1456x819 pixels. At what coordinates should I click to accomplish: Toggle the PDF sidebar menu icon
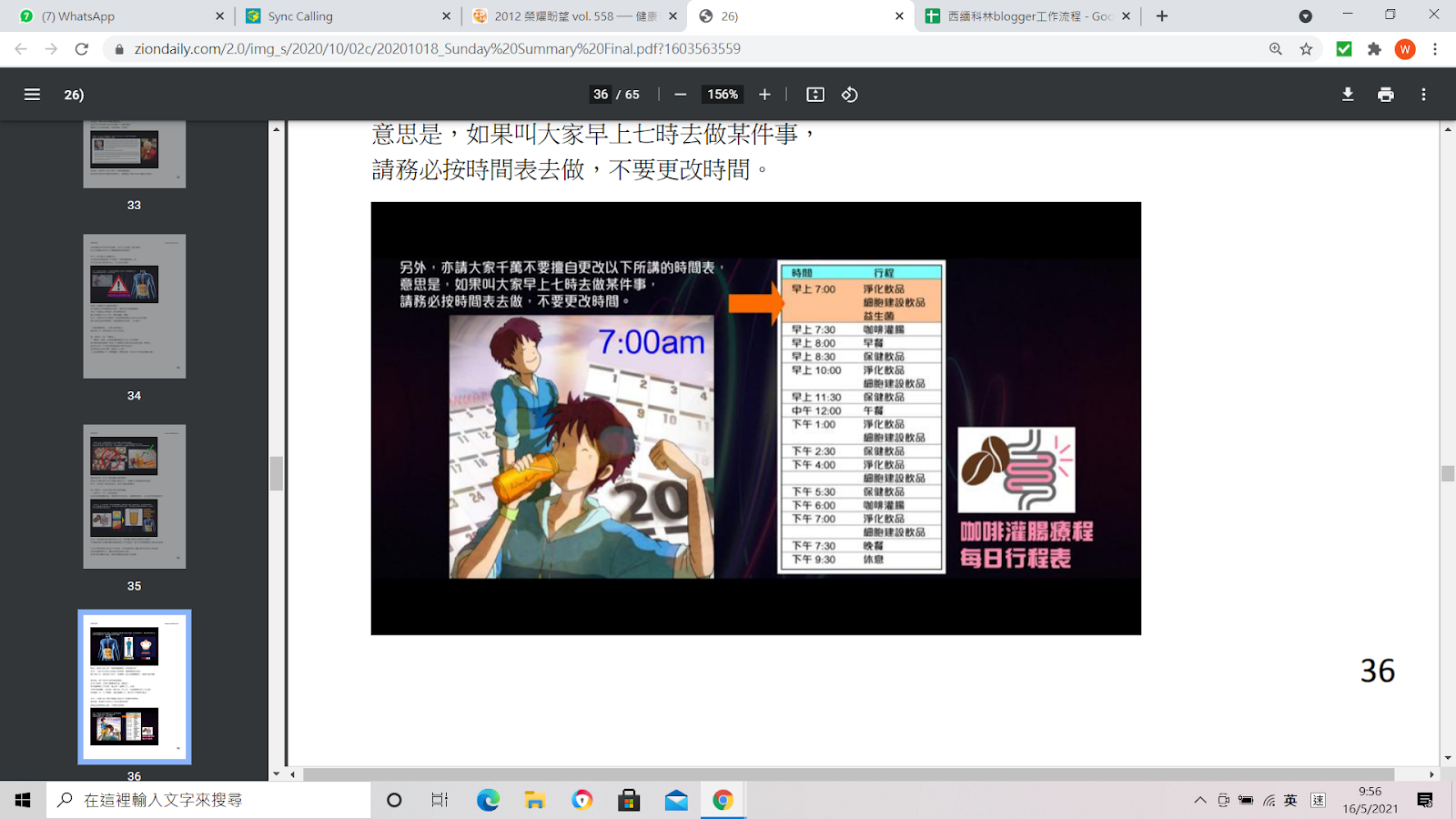click(32, 95)
